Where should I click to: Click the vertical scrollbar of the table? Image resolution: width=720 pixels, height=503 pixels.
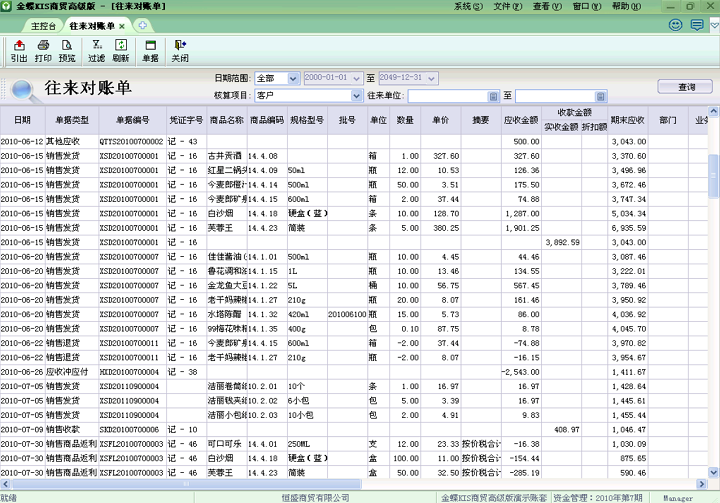(x=713, y=300)
